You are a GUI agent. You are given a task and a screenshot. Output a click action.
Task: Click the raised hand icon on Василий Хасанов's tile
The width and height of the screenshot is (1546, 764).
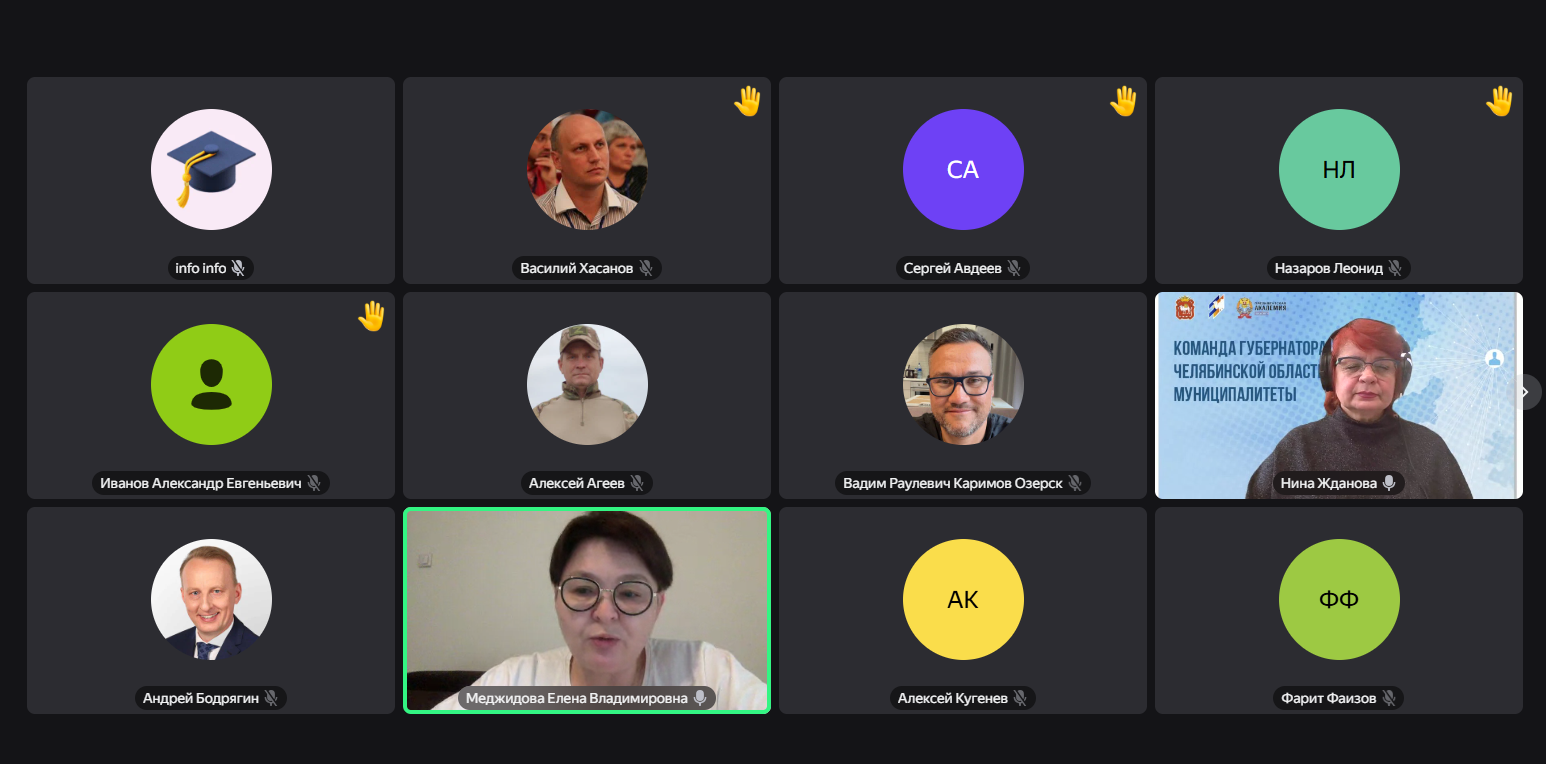click(748, 101)
